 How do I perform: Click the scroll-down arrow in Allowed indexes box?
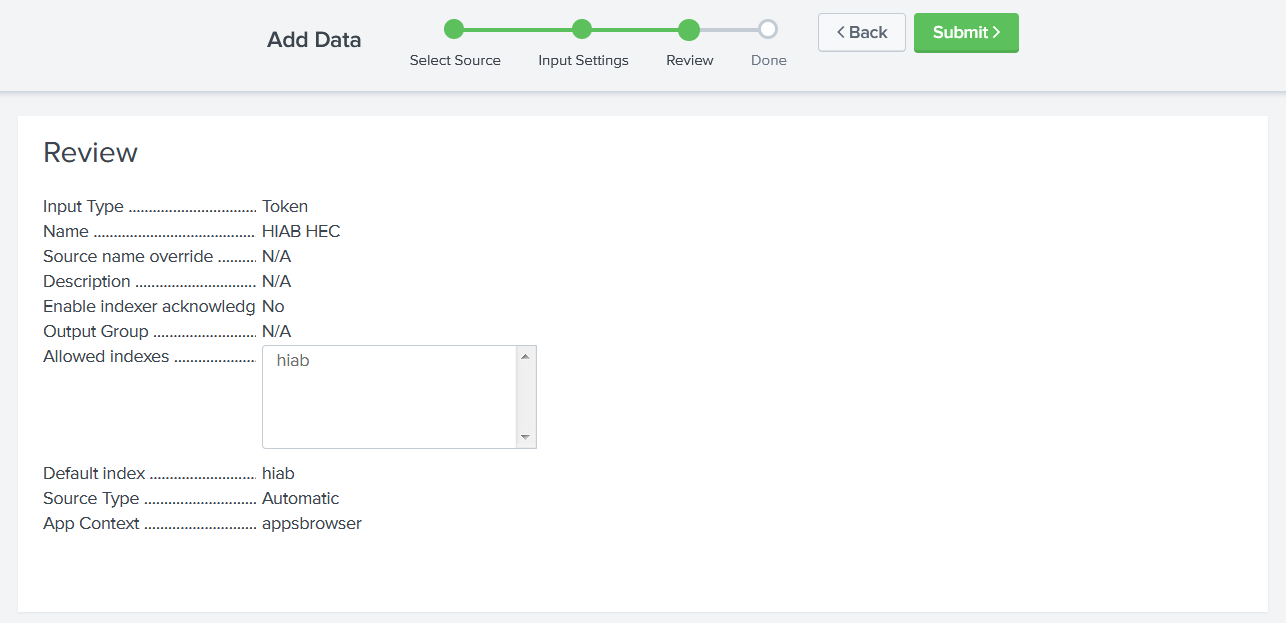pos(525,437)
